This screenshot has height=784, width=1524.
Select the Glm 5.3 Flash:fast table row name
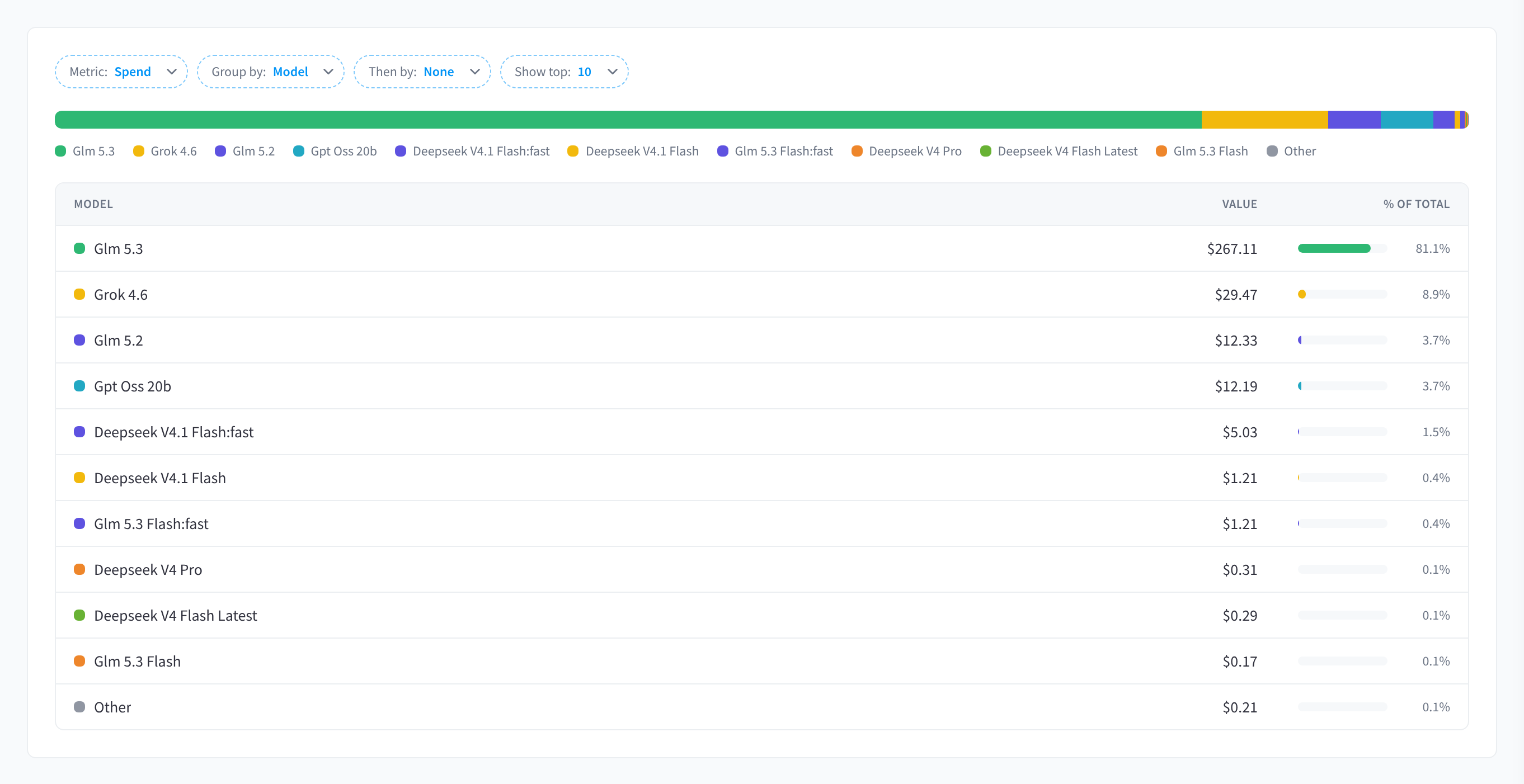152,523
